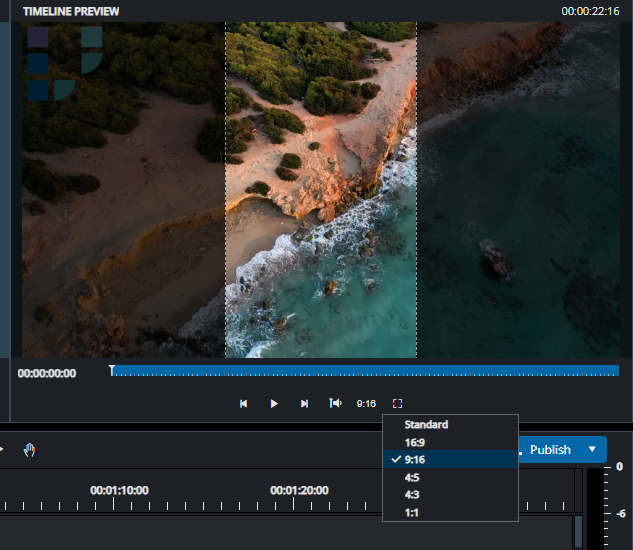Click the 00:00:00:00 current timecode field
Screen dimensions: 633x550
[x=47, y=373]
